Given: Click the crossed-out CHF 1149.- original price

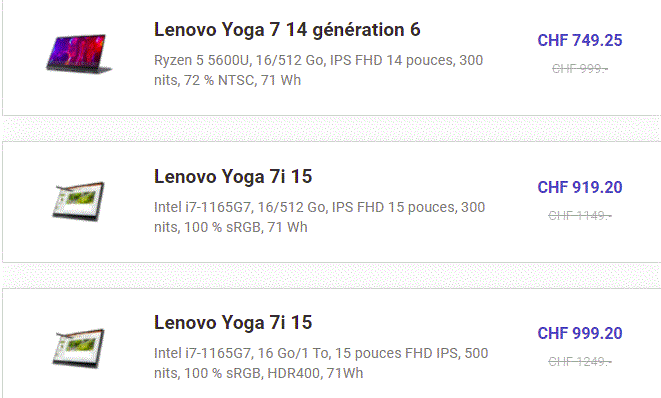Looking at the screenshot, I should [580, 215].
